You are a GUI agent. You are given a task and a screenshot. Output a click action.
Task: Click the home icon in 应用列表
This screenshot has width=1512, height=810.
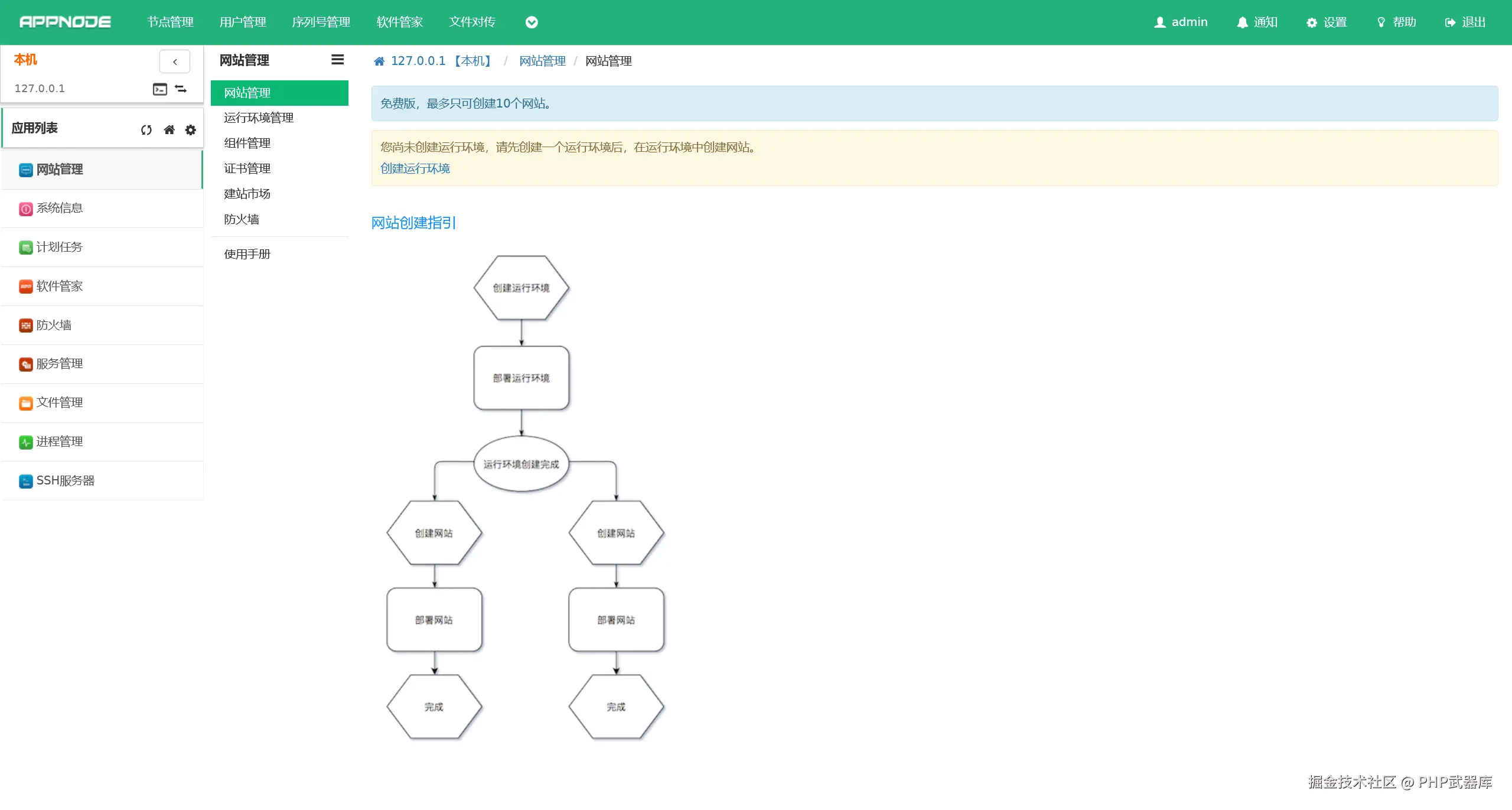click(169, 129)
